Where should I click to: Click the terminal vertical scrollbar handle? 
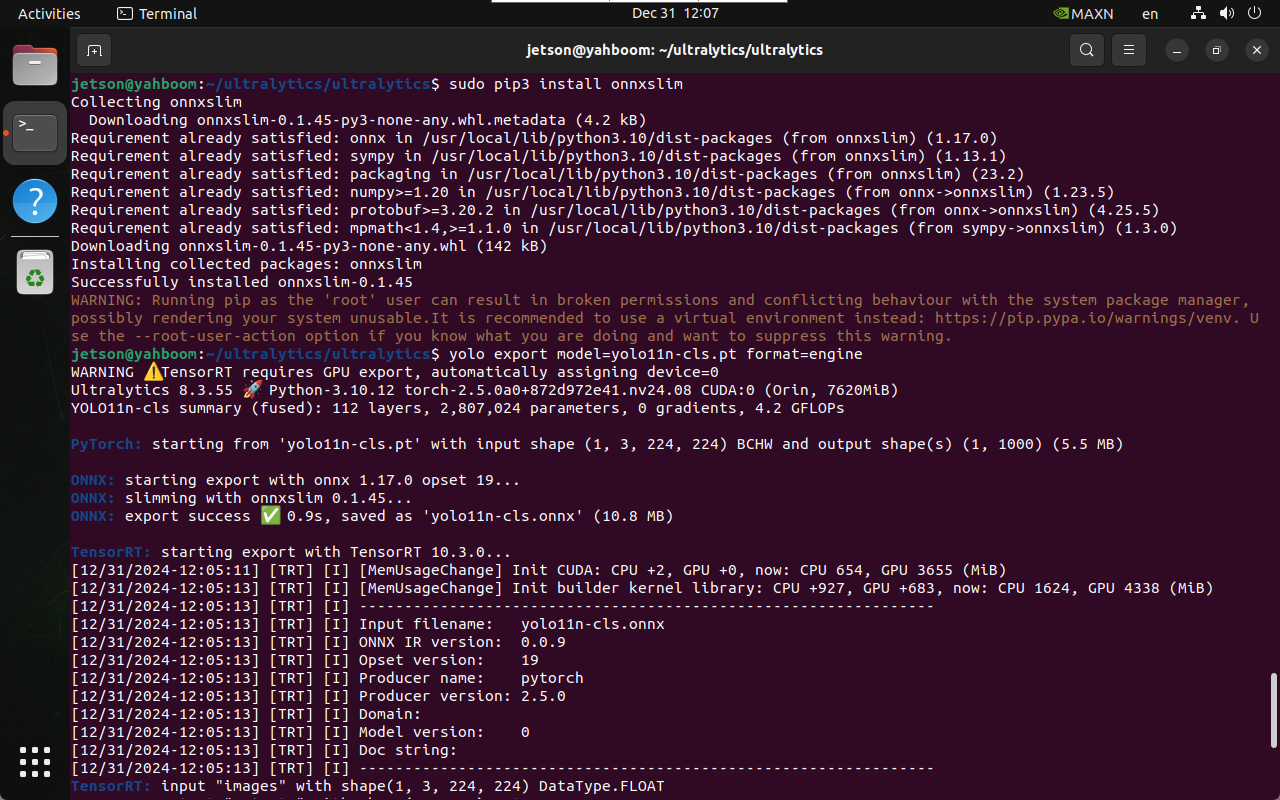[1273, 710]
